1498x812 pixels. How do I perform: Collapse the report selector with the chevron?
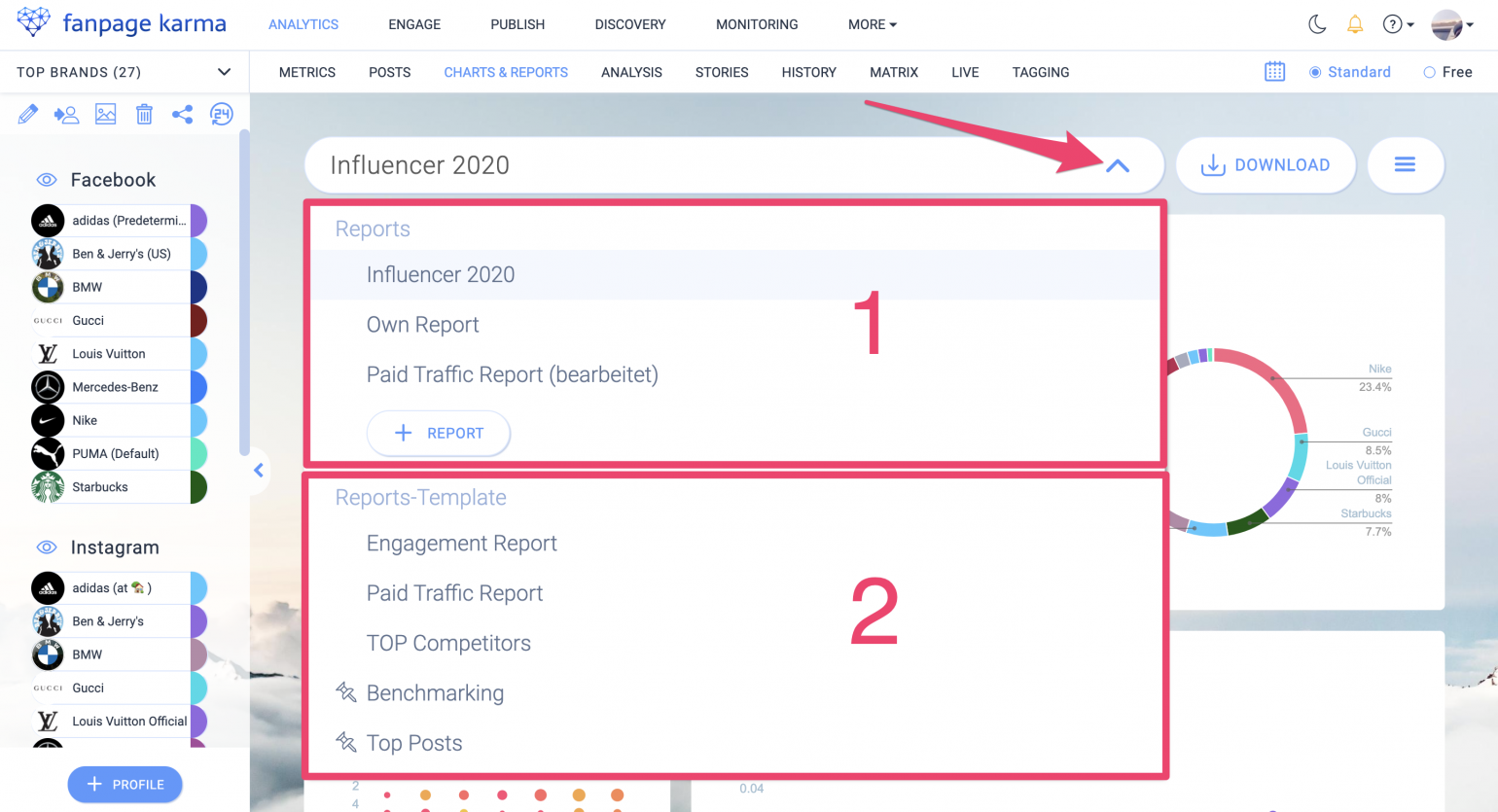tap(1118, 165)
